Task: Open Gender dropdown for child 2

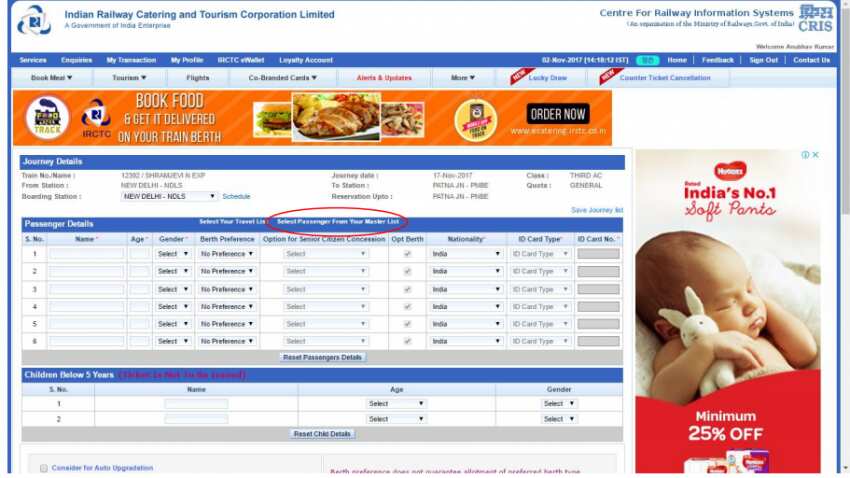Action: pos(559,419)
